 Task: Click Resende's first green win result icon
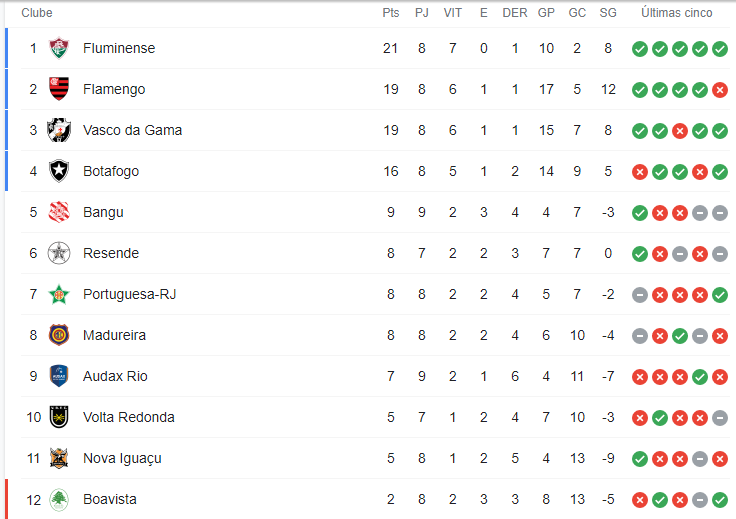[x=640, y=254]
